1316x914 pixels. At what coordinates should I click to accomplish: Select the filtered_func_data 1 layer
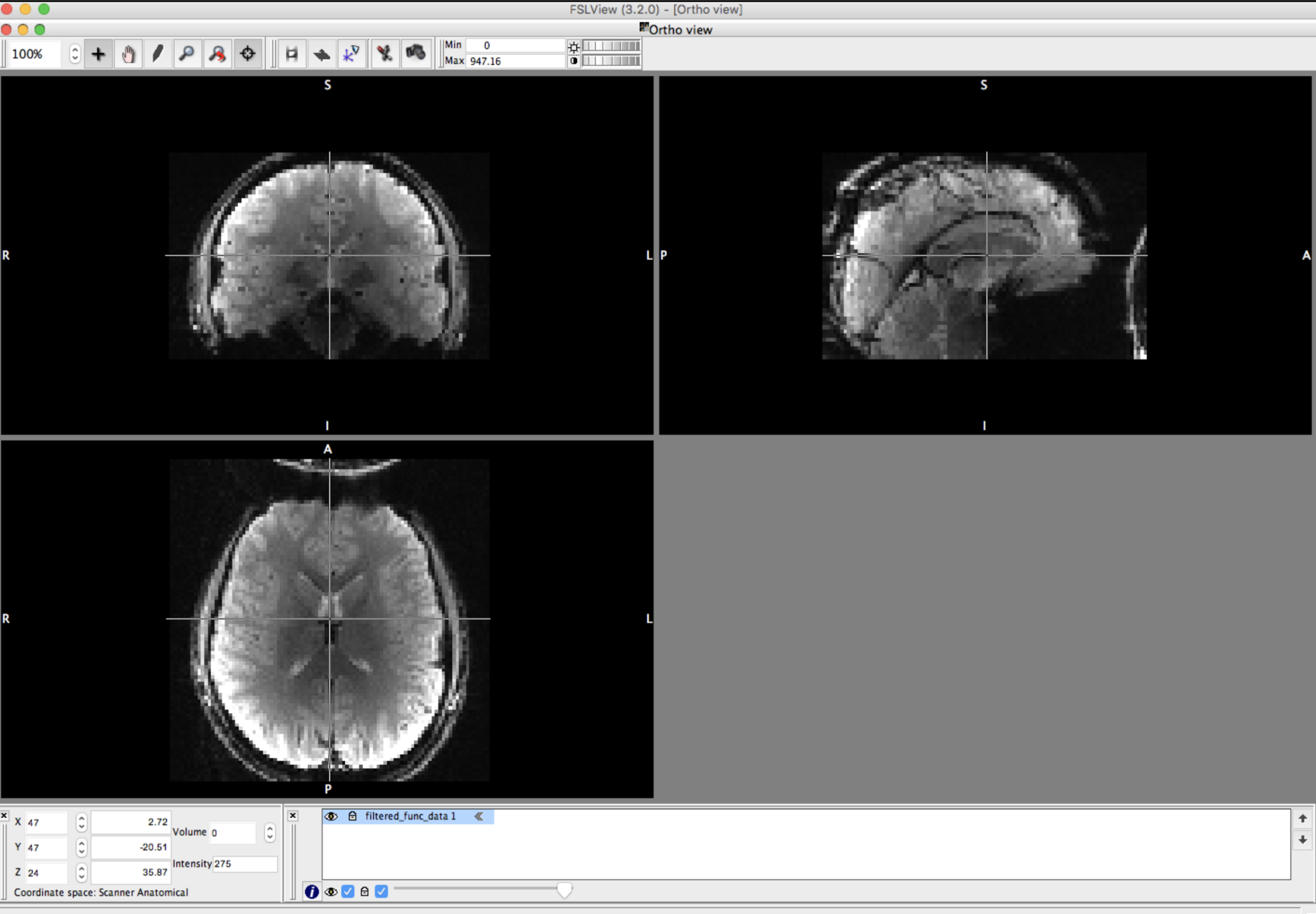[x=410, y=816]
